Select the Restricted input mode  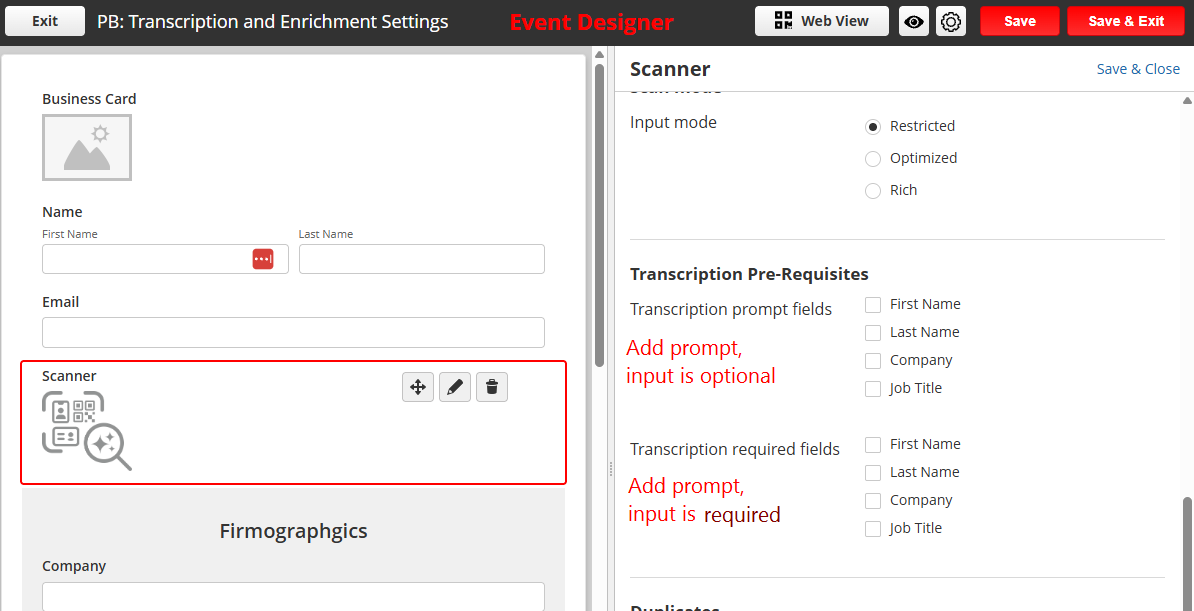point(873,126)
